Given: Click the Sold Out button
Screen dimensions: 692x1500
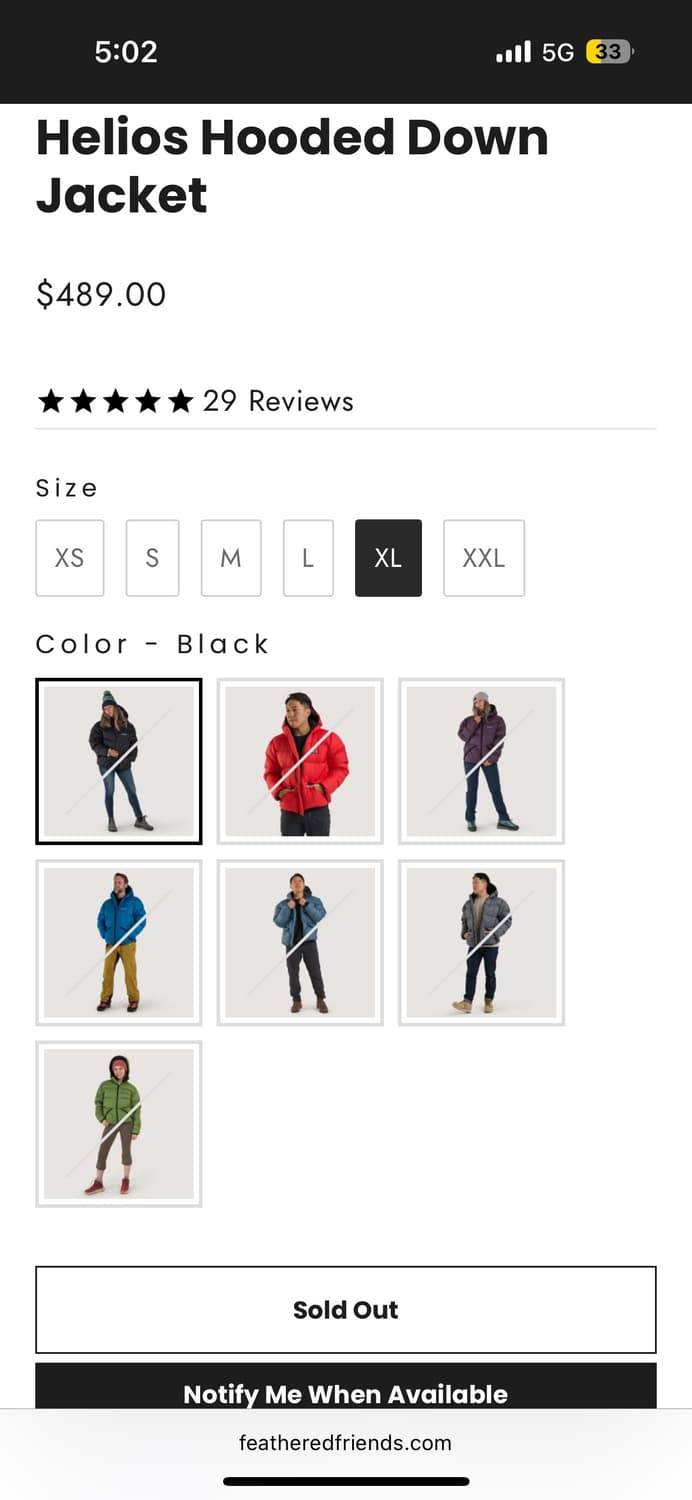Looking at the screenshot, I should (x=346, y=1310).
